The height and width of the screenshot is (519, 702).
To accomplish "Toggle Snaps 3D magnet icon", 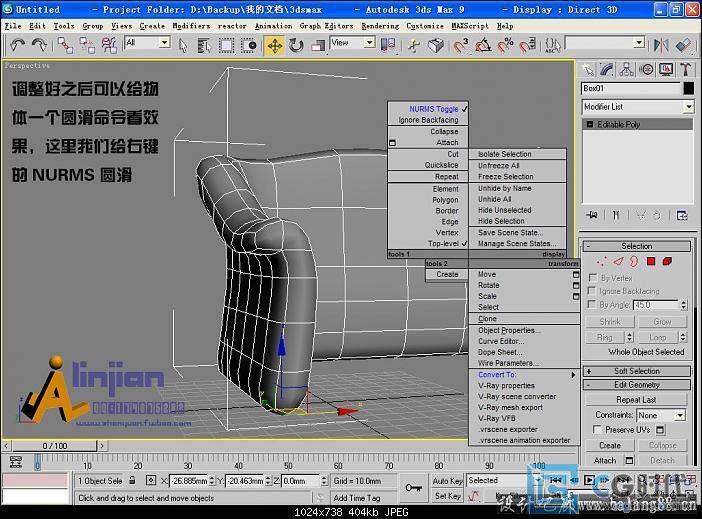I will pyautogui.click(x=460, y=46).
